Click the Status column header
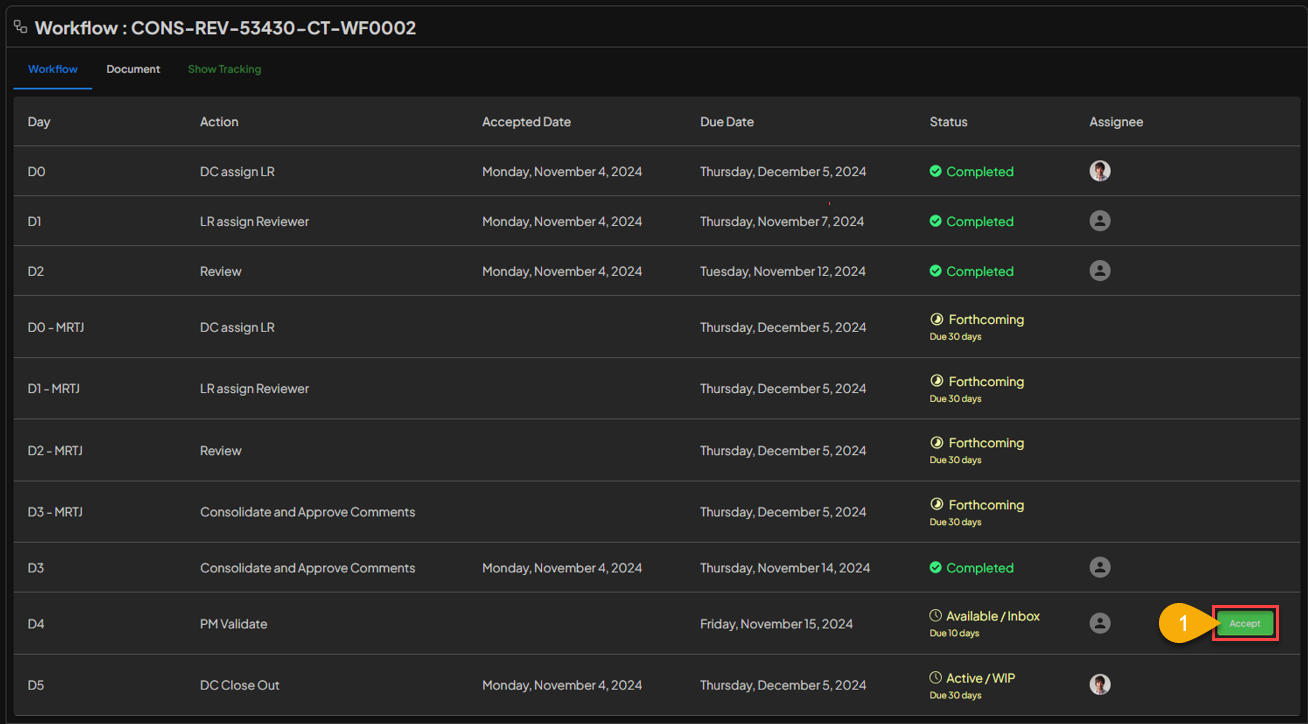This screenshot has width=1308, height=724. point(948,122)
